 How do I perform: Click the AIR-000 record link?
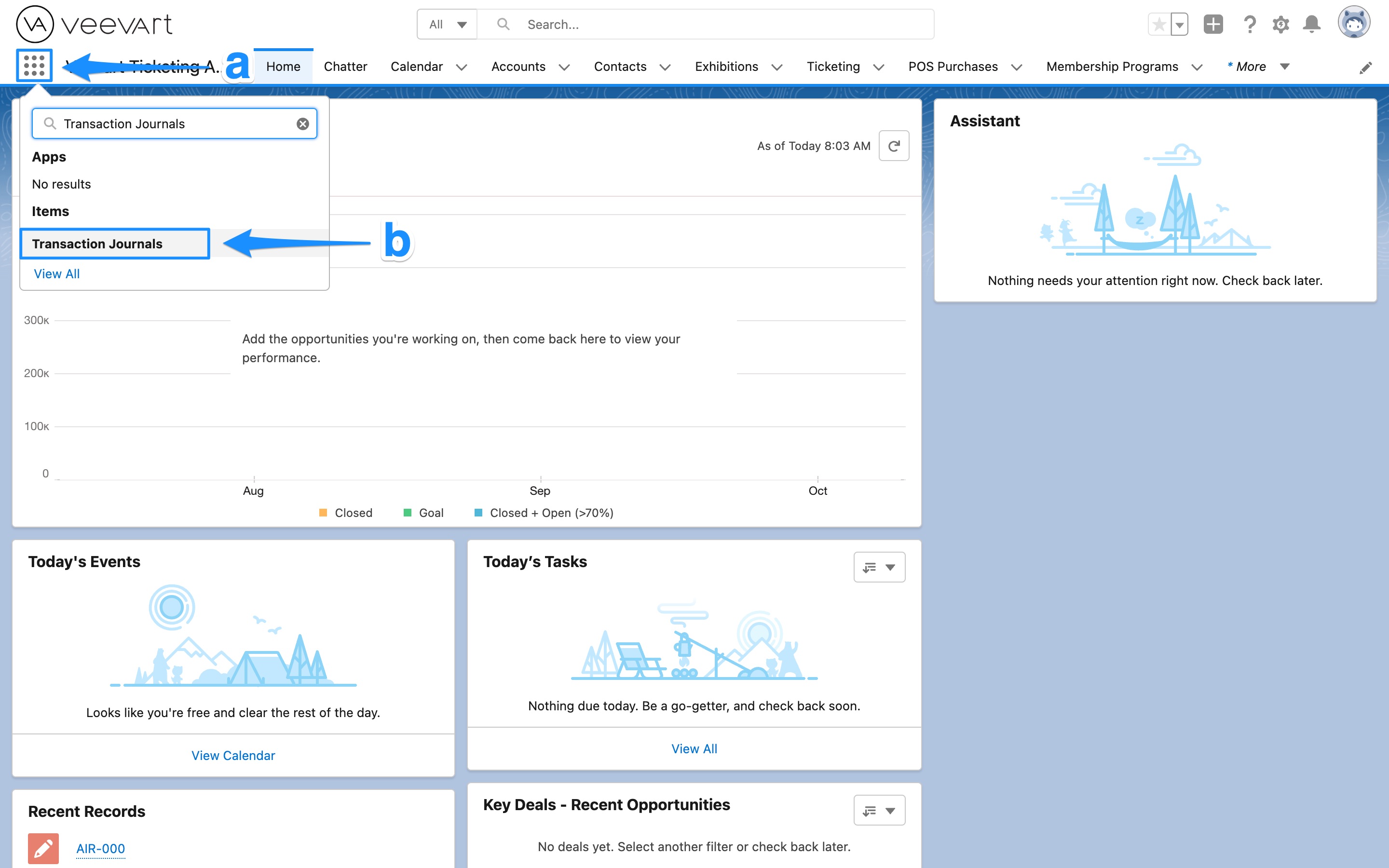[x=100, y=848]
